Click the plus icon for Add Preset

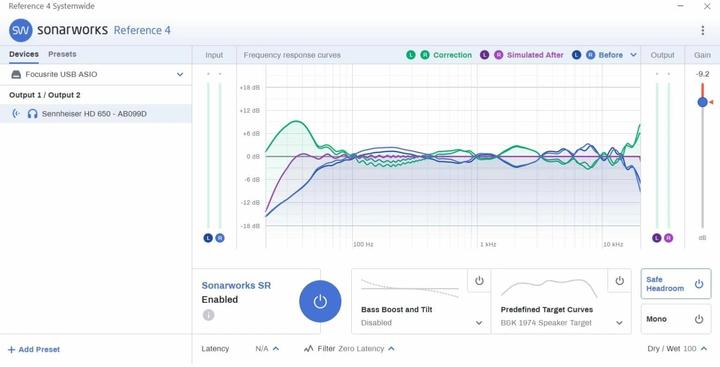coord(11,350)
